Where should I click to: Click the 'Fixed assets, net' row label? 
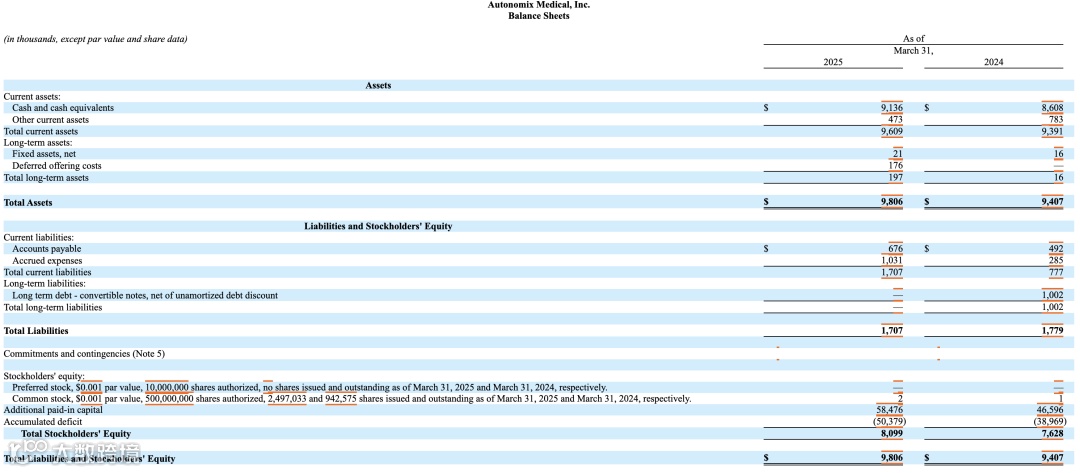(x=44, y=154)
